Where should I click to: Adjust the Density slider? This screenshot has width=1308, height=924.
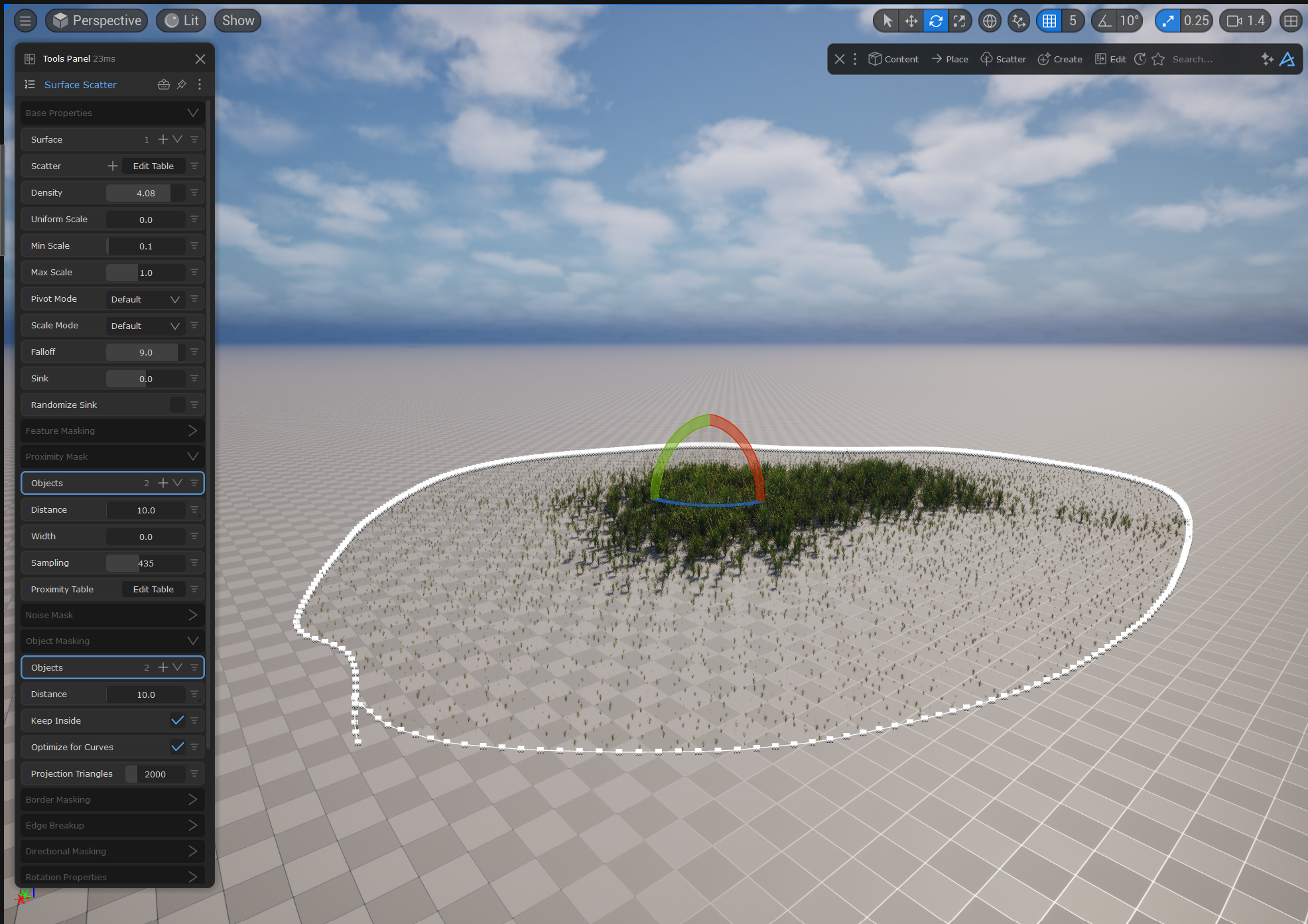pos(145,193)
